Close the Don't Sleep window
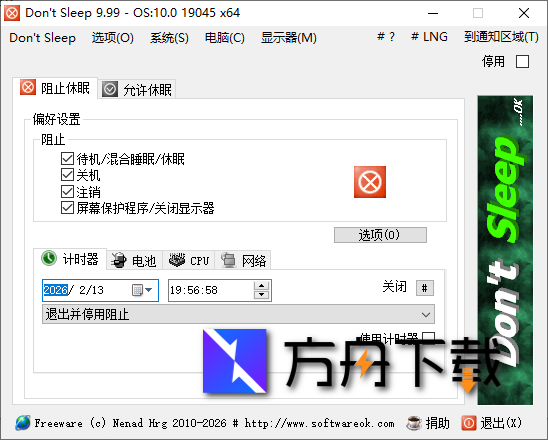This screenshot has height=440, width=548. 524,13
